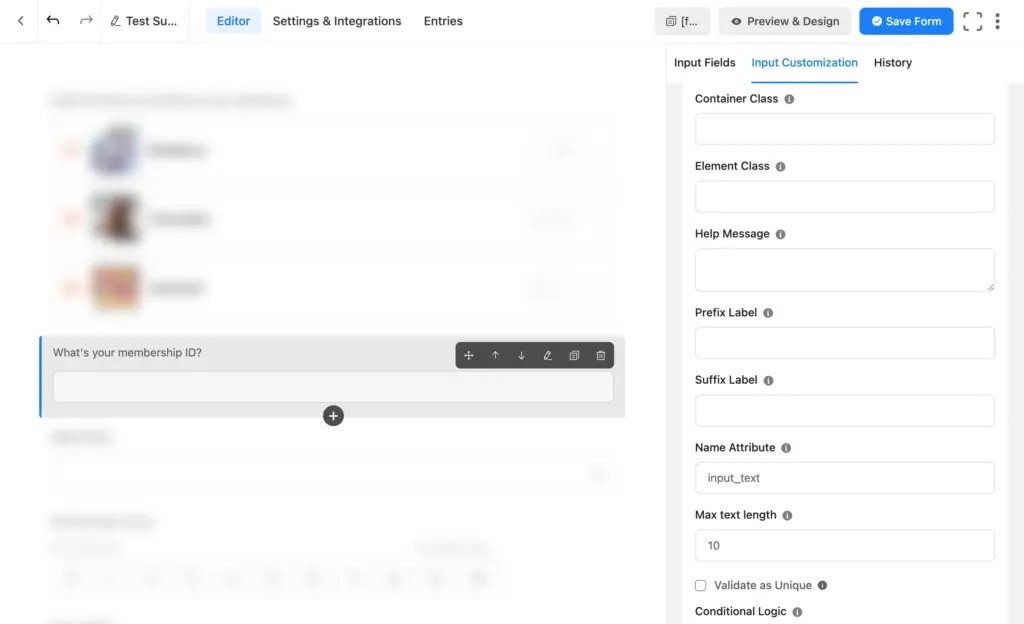The image size is (1024, 624).
Task: Open Settings & Integrations tab
Action: (x=337, y=21)
